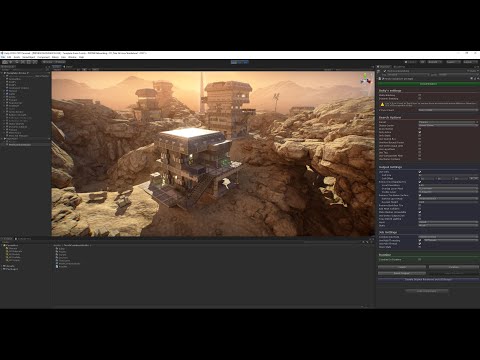The image size is (480, 360).
Task: Select the Project tab
Action: click(7, 239)
